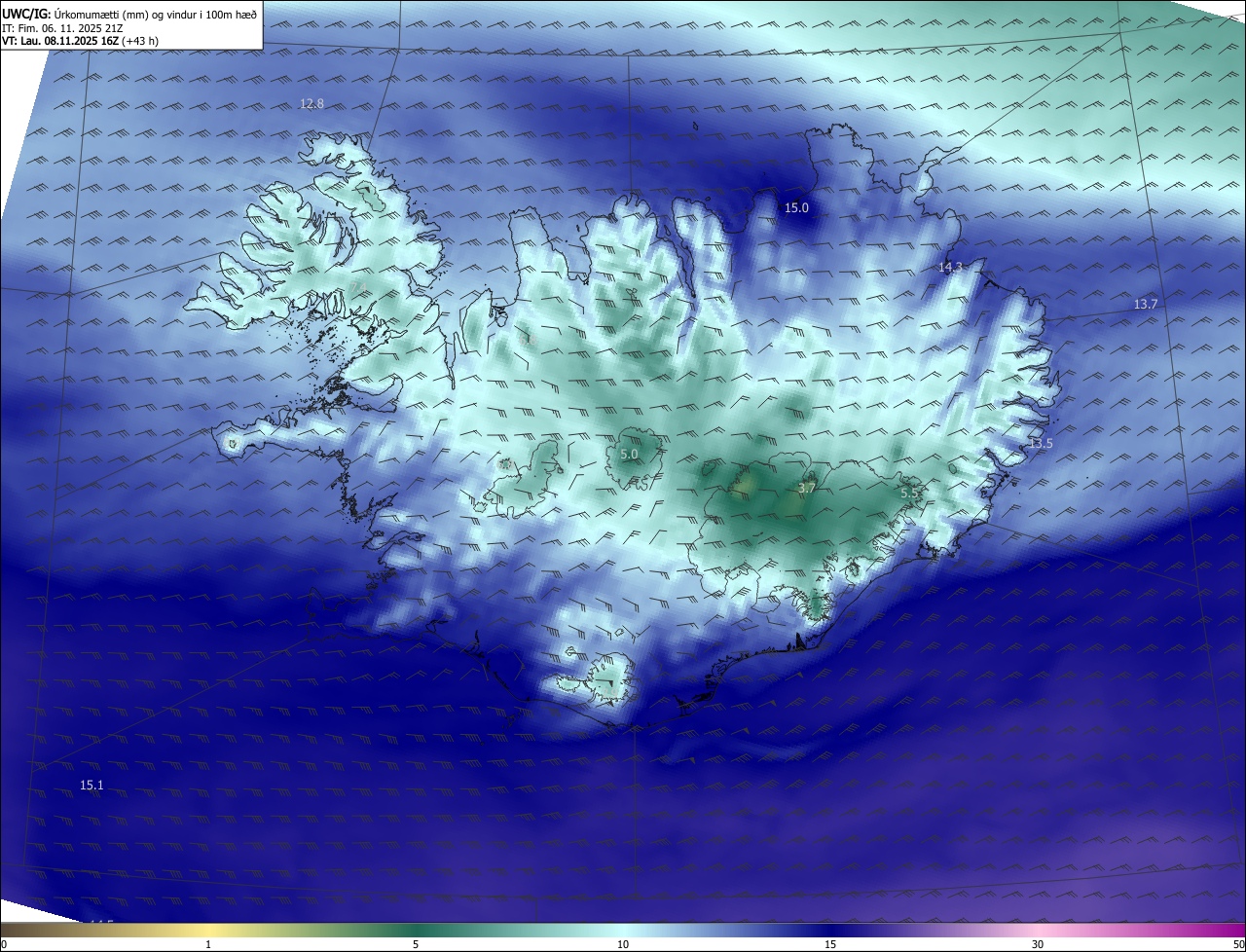
Task: Click the map title "UWC/IG: Úrkomumætti (mm)"
Action: (x=77, y=13)
